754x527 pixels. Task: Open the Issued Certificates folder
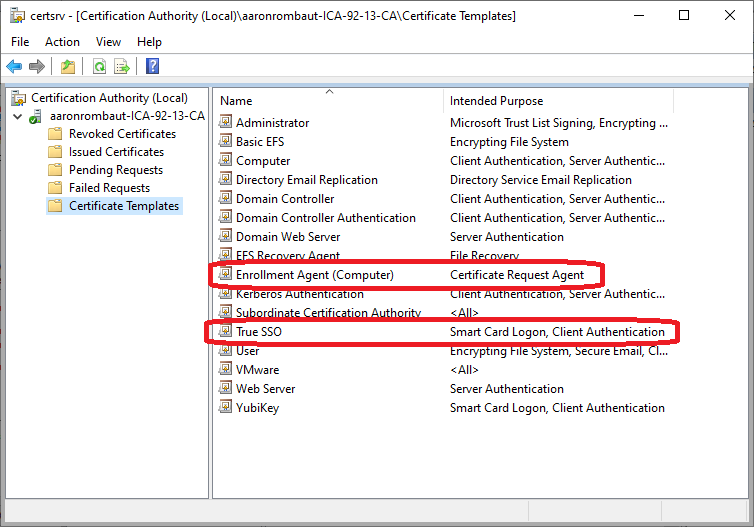[116, 152]
